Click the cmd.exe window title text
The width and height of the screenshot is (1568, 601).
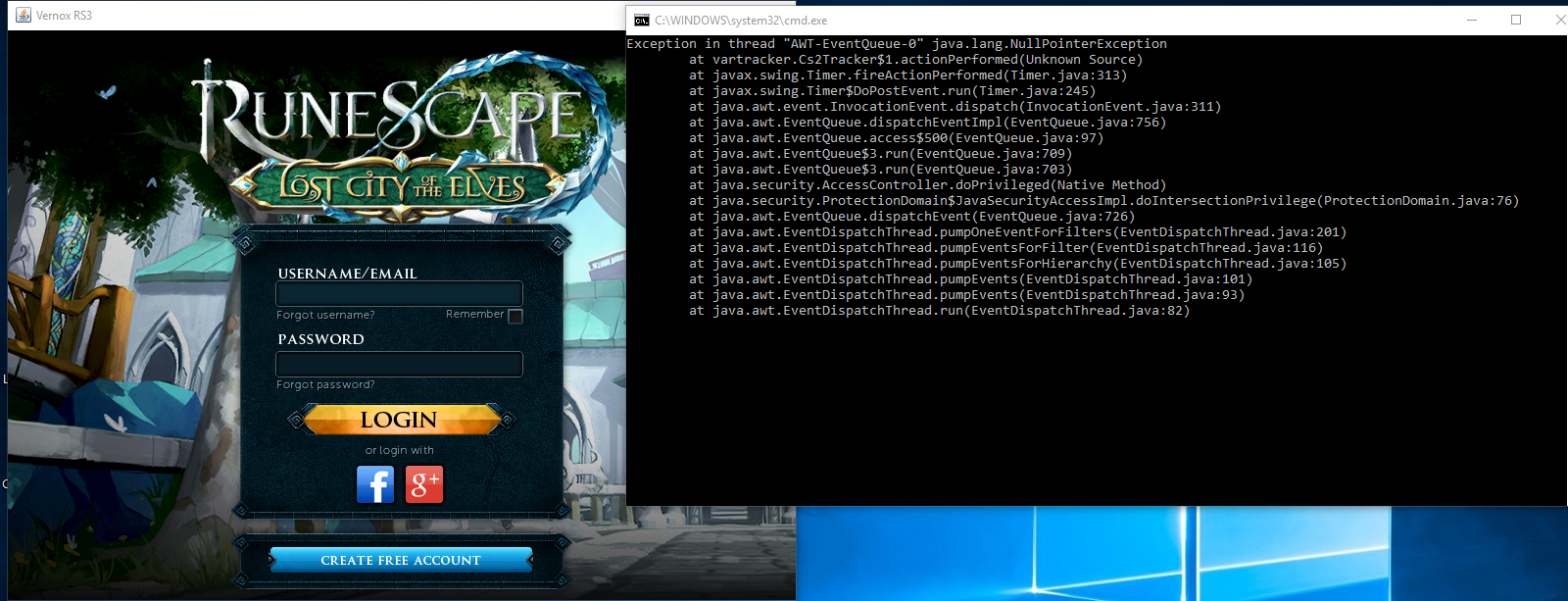[741, 20]
